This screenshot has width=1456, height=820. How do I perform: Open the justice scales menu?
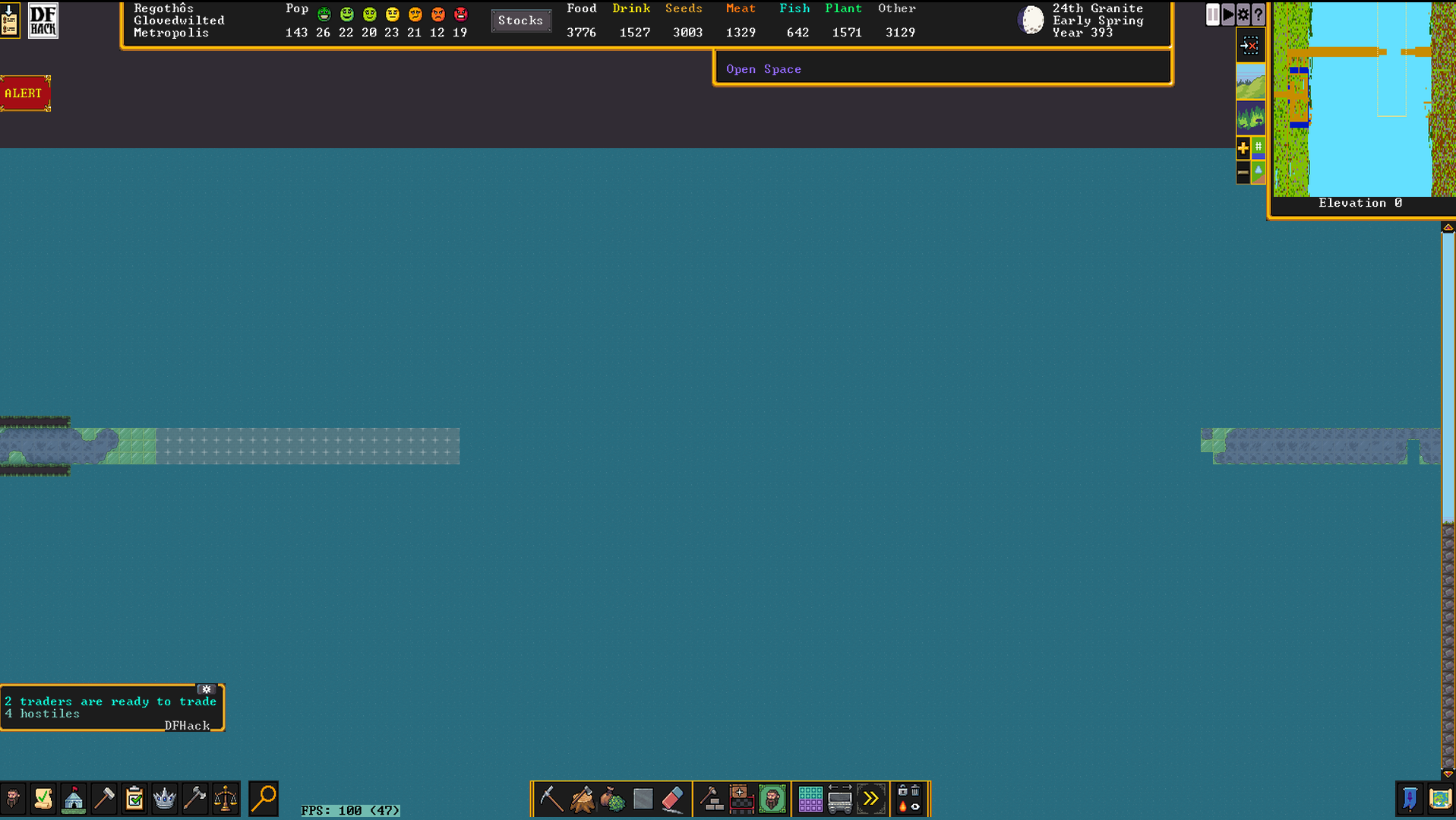pos(226,799)
